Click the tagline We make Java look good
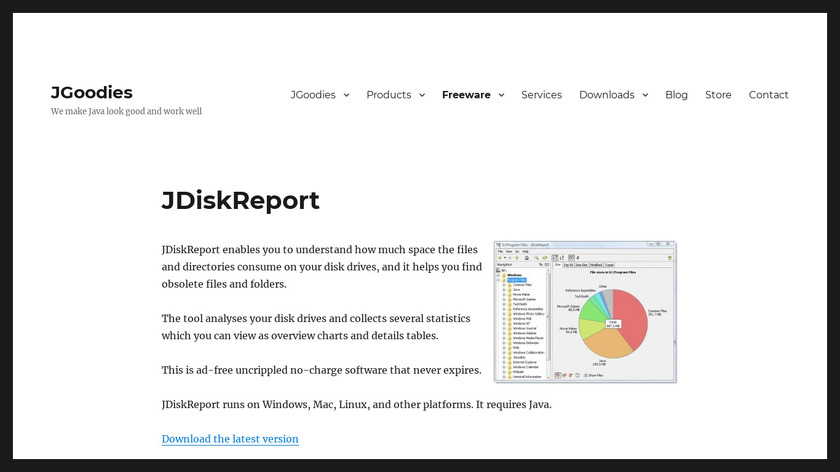This screenshot has width=840, height=472. 126,111
